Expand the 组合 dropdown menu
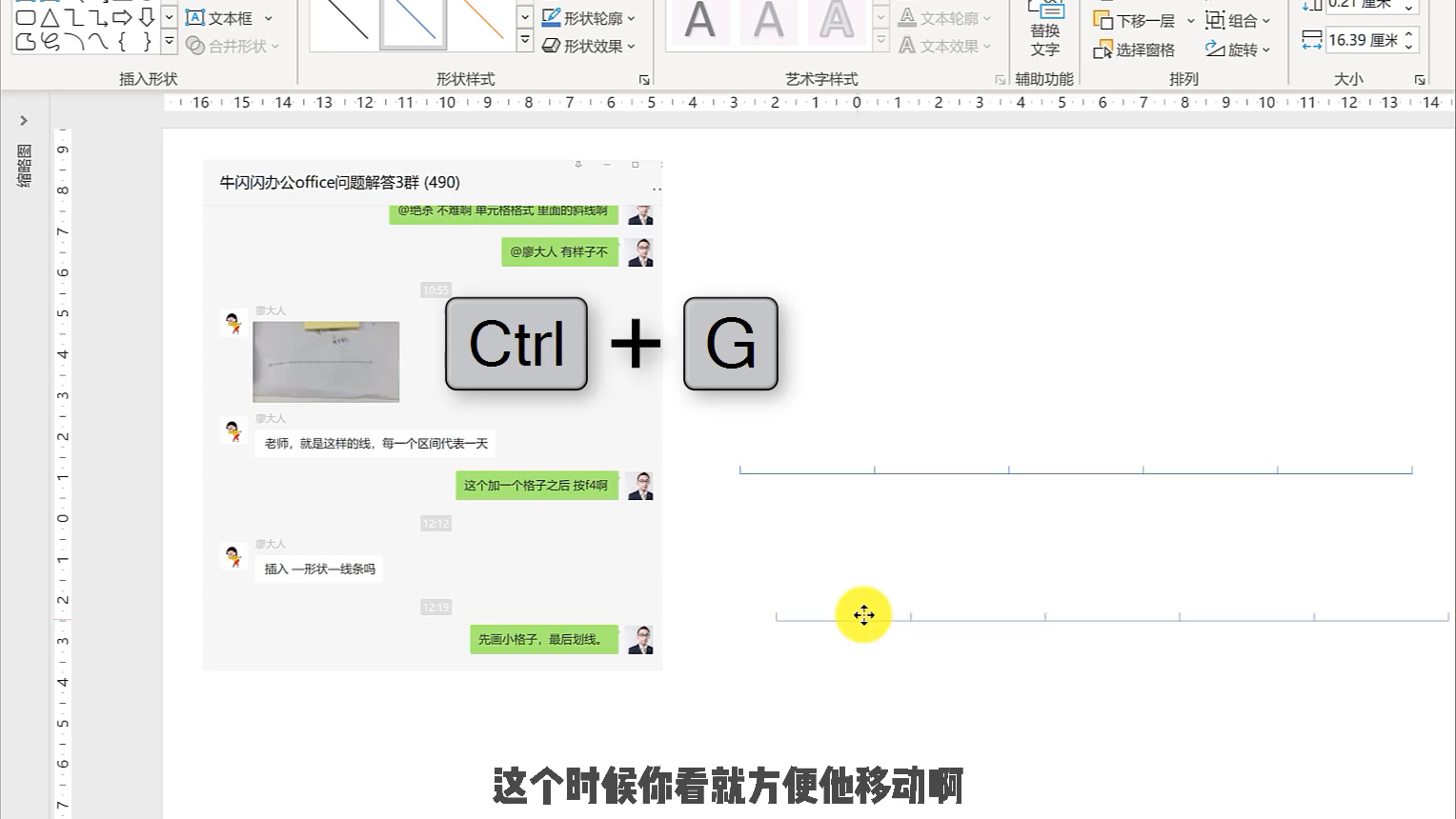The image size is (1456, 819). (1265, 19)
